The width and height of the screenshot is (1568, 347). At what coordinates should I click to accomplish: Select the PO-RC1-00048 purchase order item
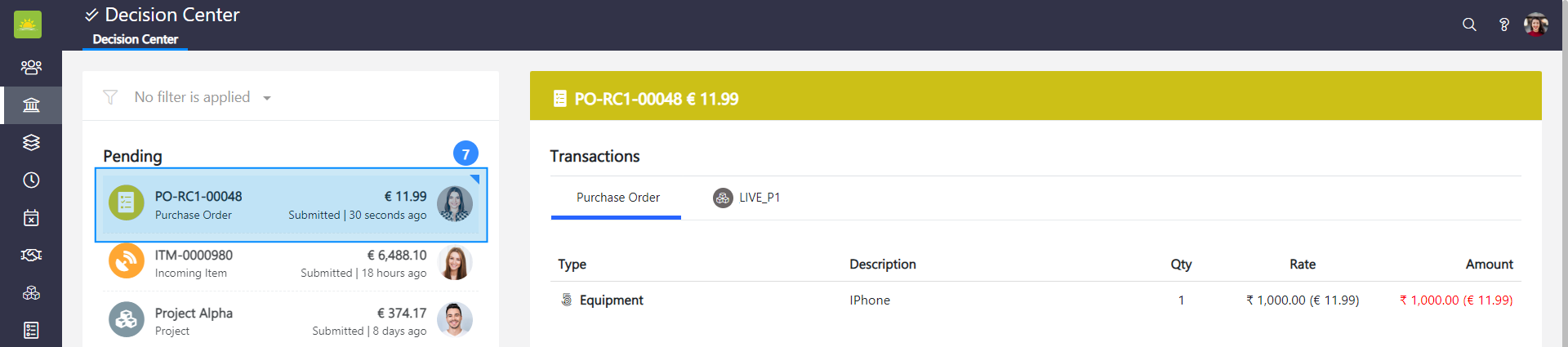[x=290, y=205]
